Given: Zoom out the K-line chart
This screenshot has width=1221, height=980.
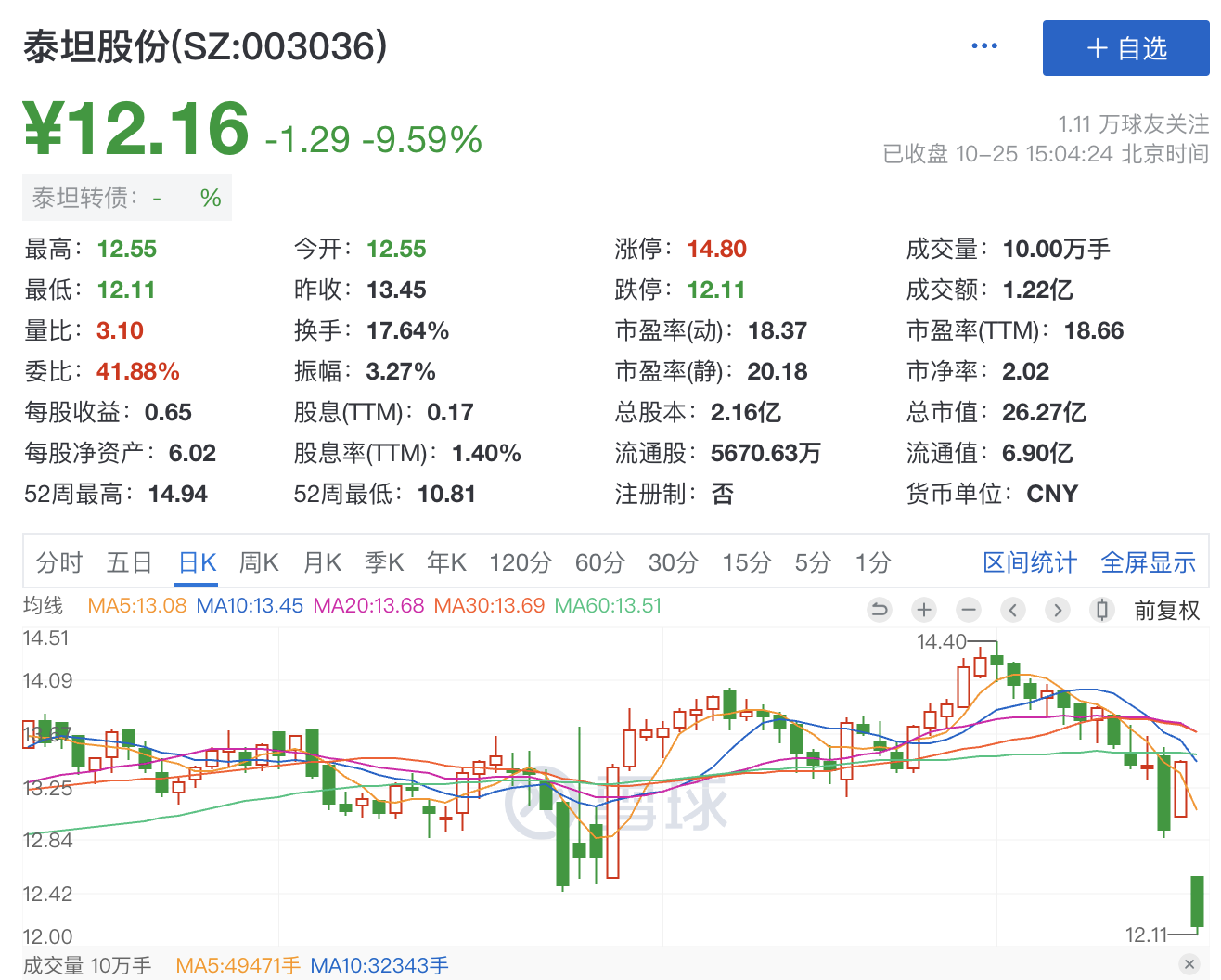Looking at the screenshot, I should point(969,610).
